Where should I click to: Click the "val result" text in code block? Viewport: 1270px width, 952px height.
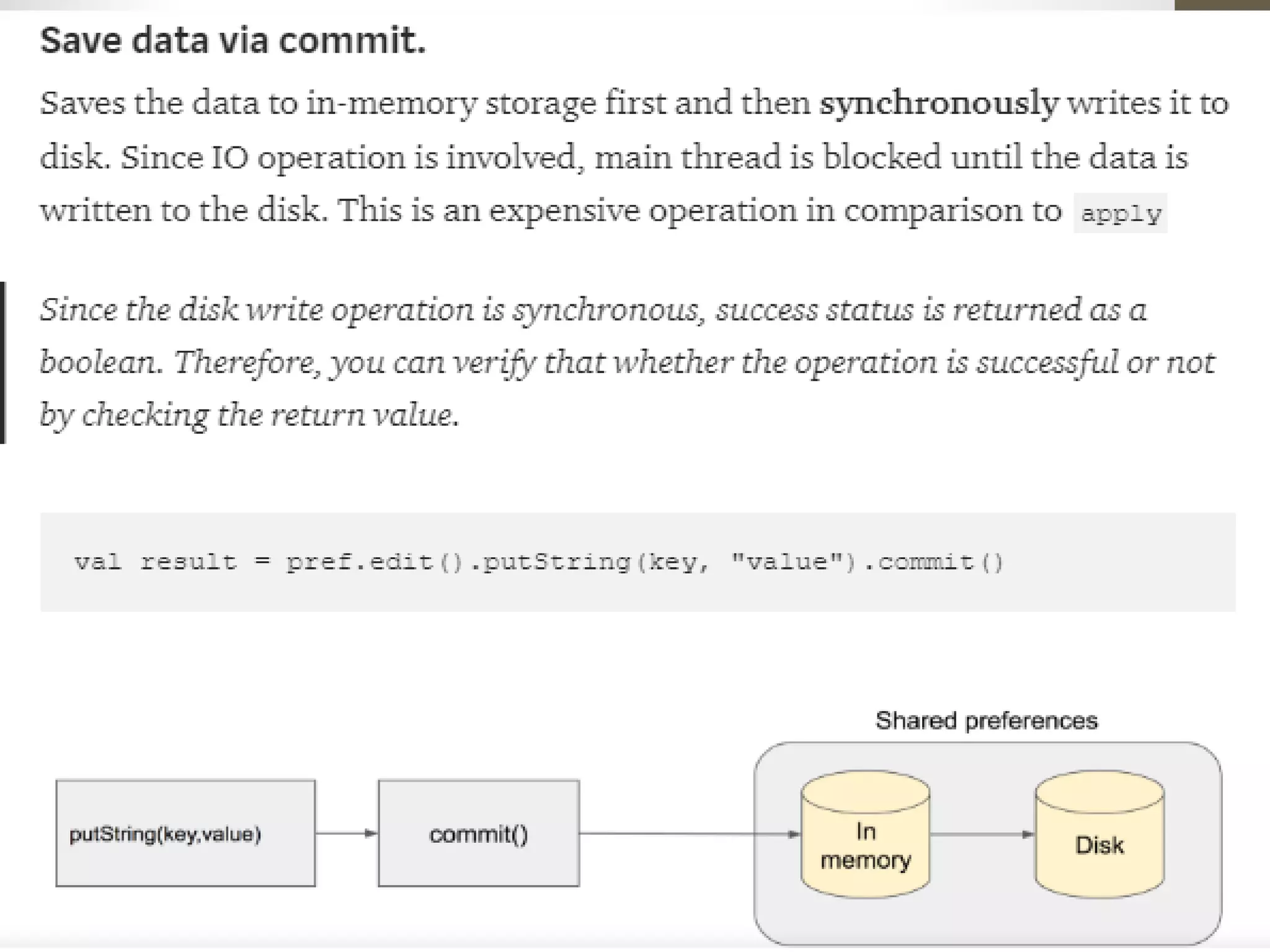coord(156,562)
